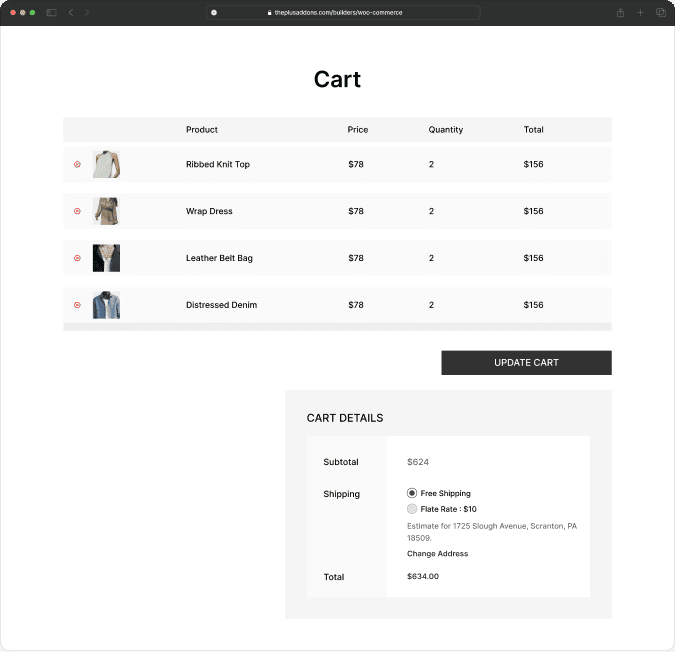
Task: Click the Safari sidebar toggle icon
Action: [52, 13]
